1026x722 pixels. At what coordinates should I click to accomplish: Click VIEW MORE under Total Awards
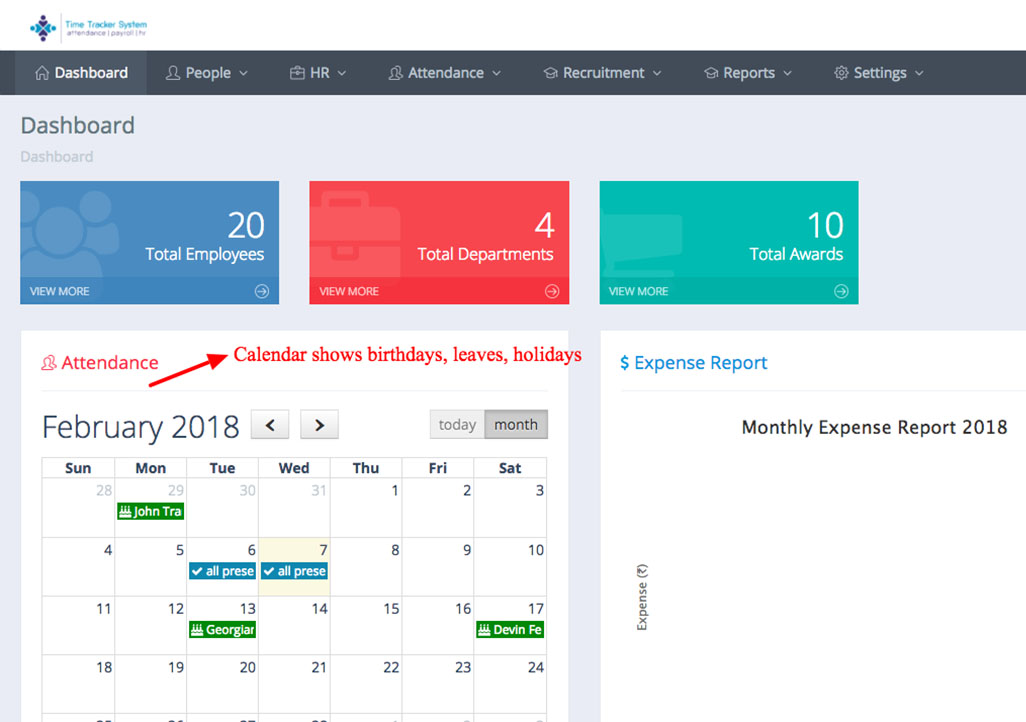click(638, 291)
